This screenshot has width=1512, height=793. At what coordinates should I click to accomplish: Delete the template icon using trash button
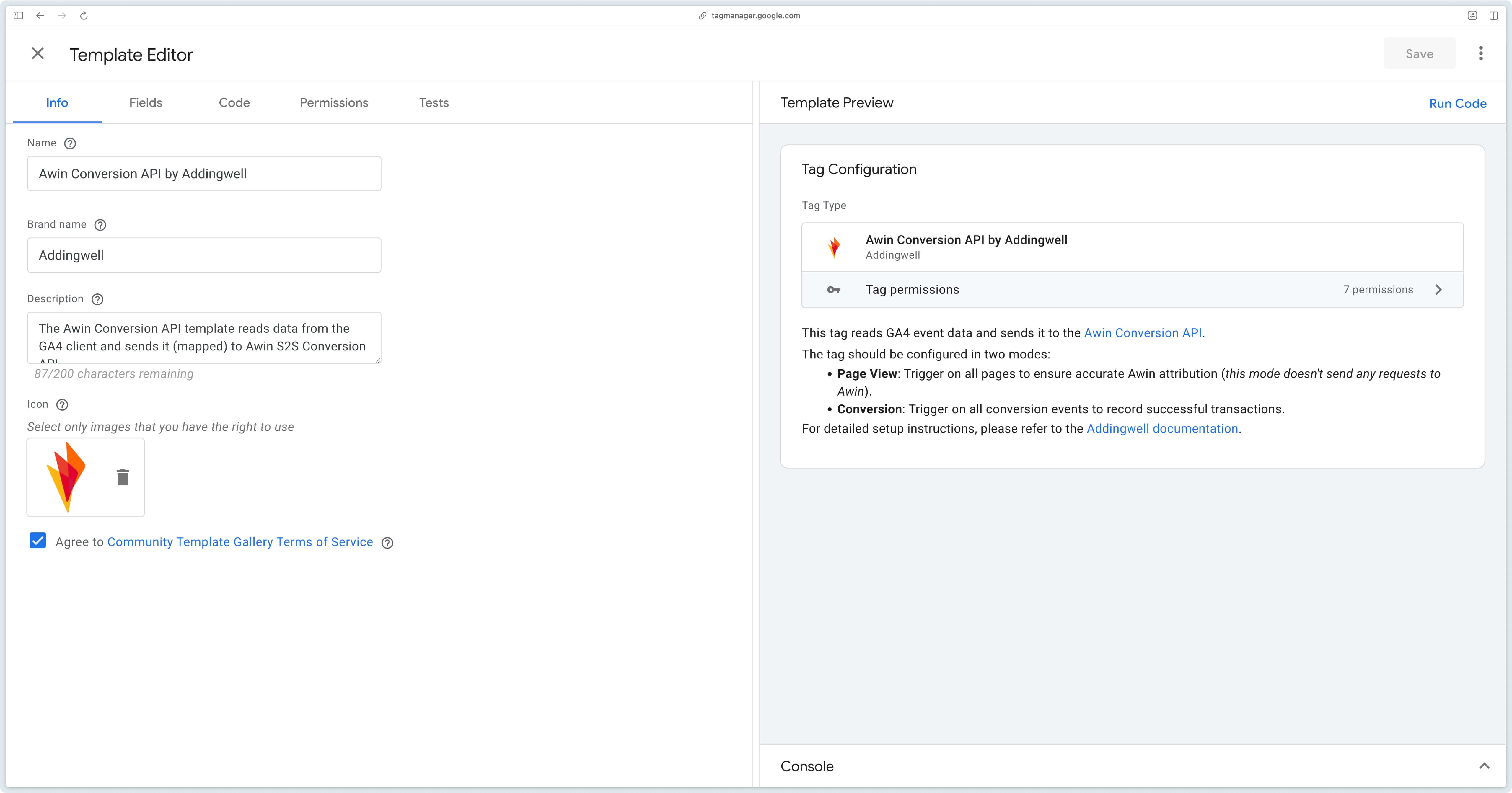123,477
